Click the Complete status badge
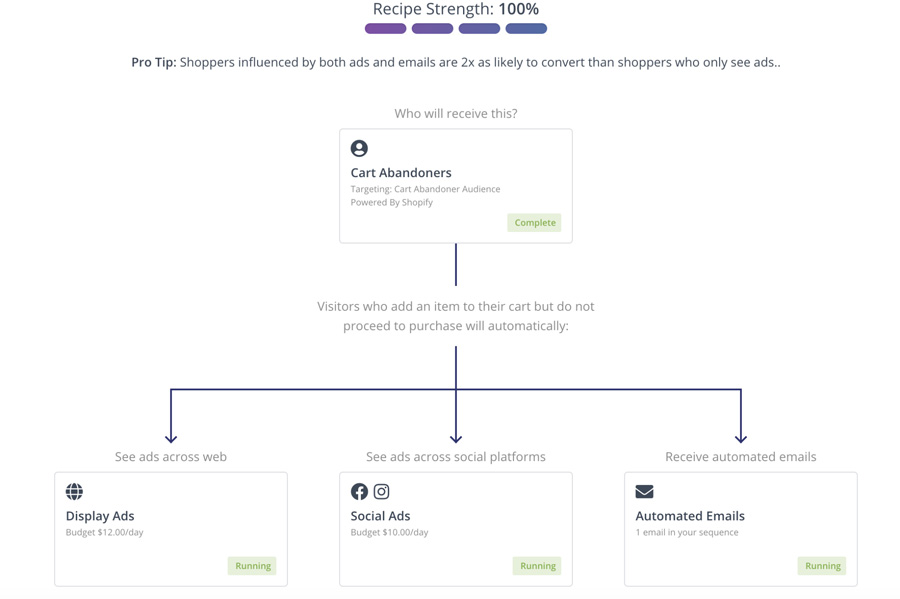900x599 pixels. coord(534,223)
